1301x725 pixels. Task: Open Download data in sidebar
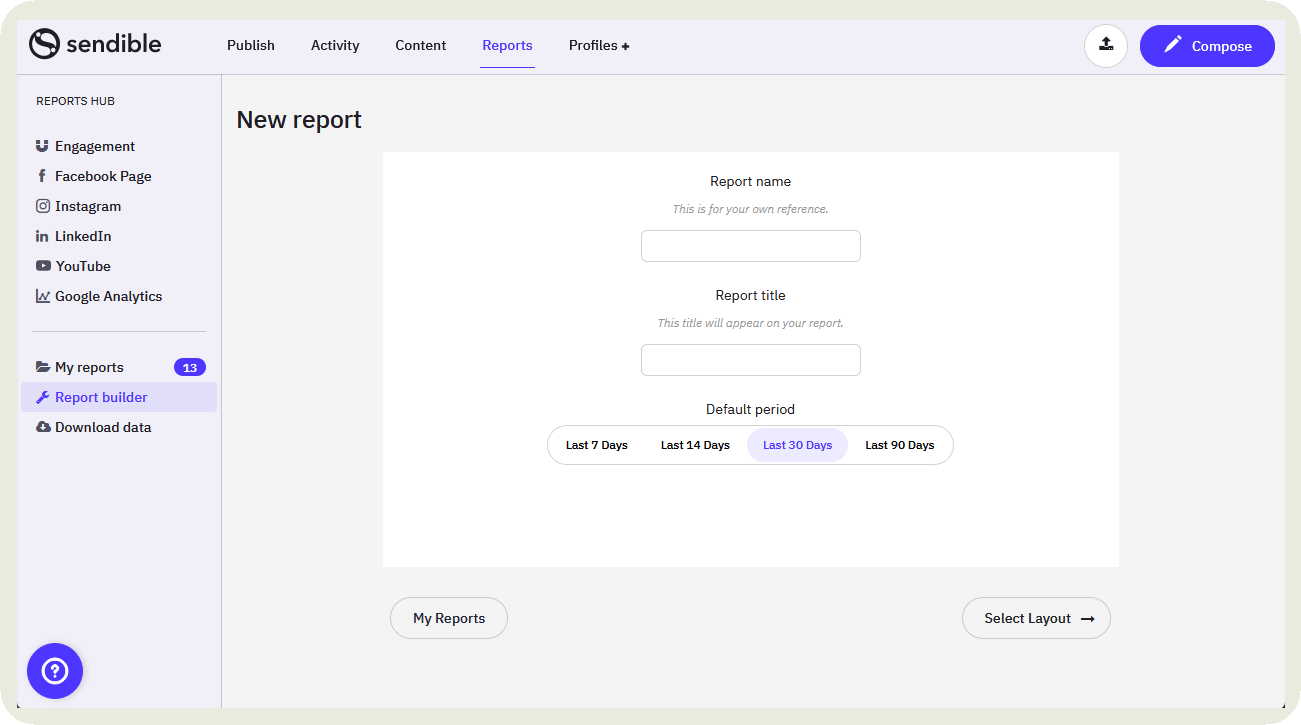coord(102,427)
